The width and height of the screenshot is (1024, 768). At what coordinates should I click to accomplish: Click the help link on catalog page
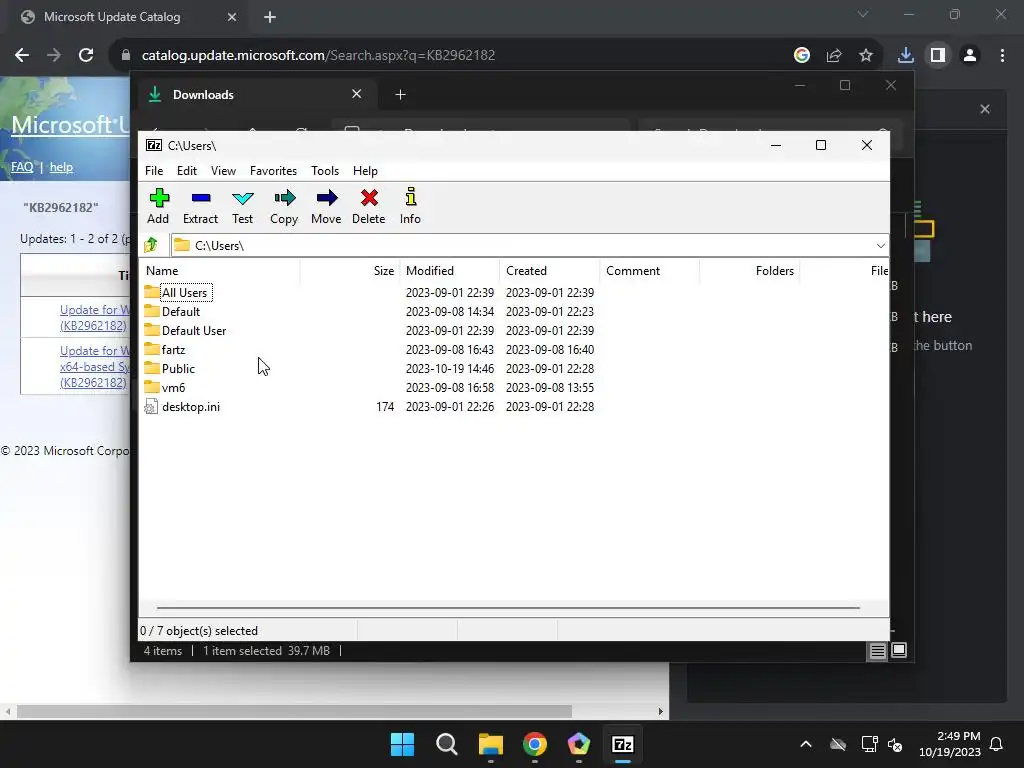tap(61, 167)
